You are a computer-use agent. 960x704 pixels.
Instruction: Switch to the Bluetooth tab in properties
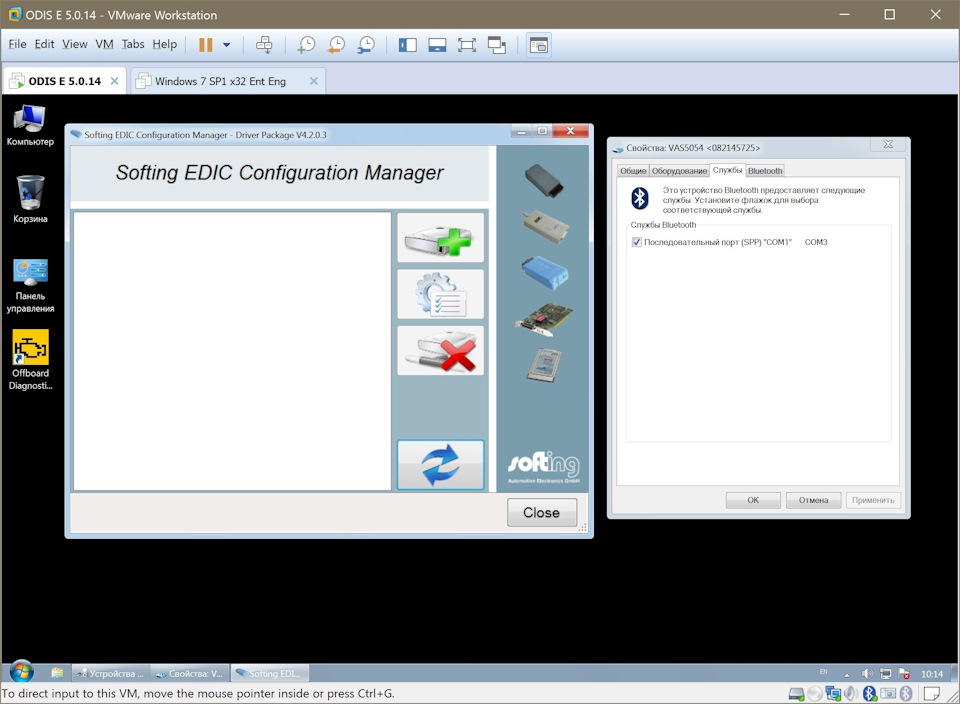(x=765, y=171)
